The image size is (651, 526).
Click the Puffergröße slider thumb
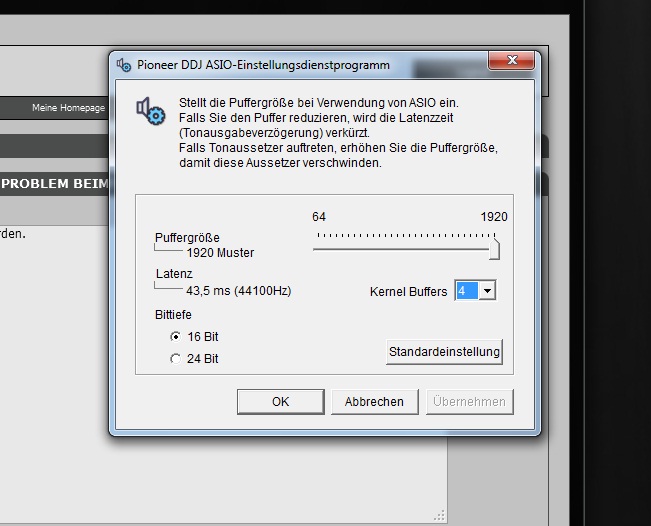click(494, 249)
